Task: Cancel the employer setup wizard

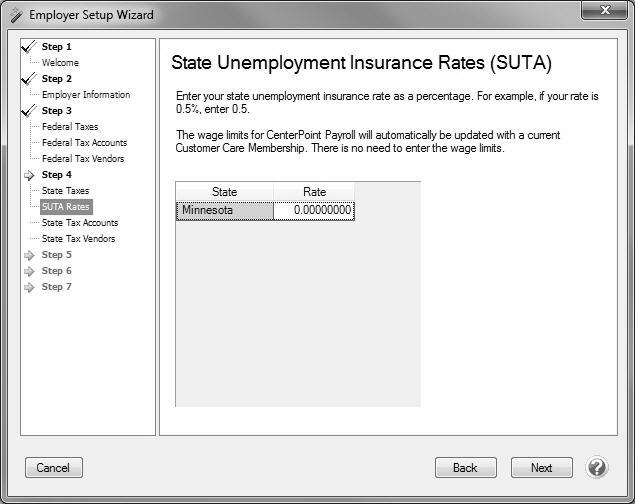Action: coord(53,468)
